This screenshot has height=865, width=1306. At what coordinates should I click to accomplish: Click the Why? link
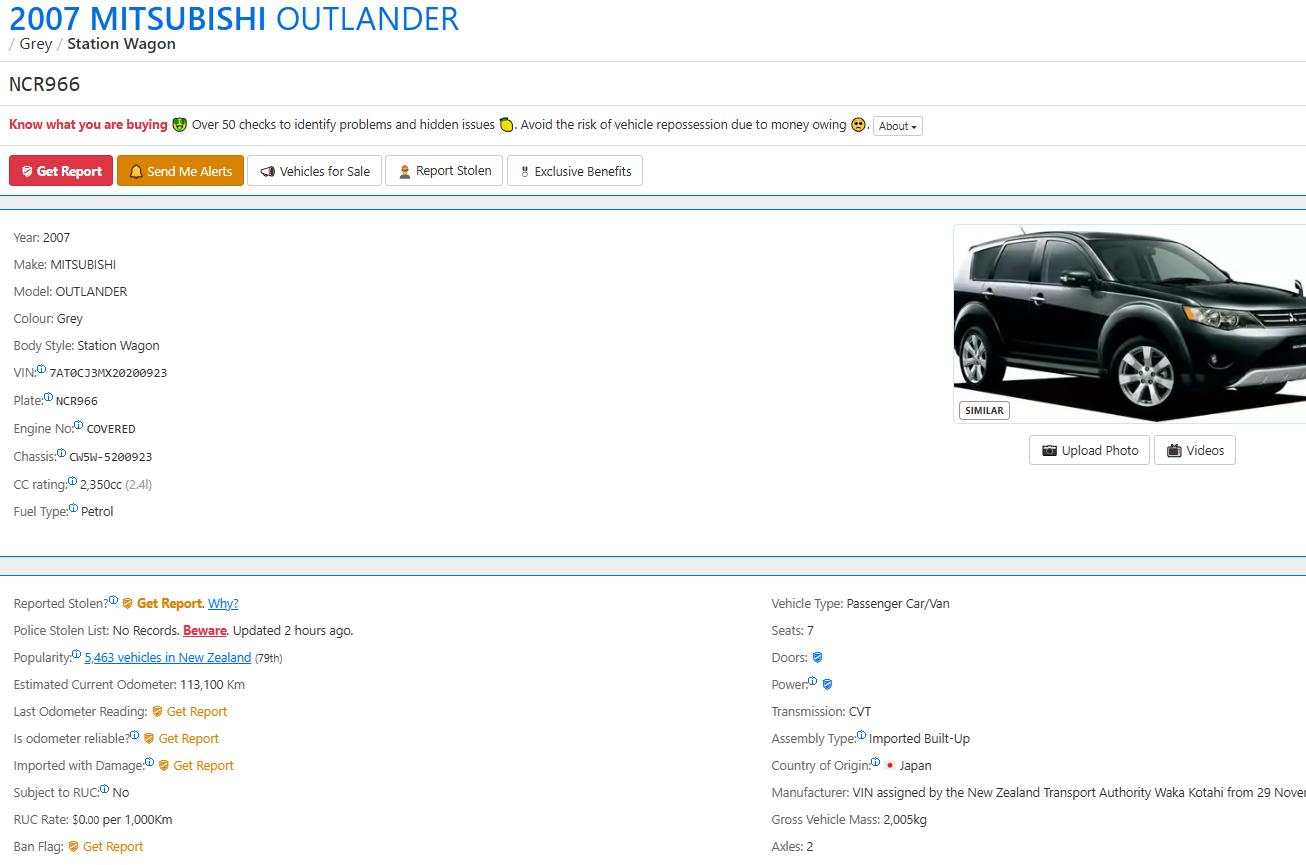pyautogui.click(x=223, y=603)
